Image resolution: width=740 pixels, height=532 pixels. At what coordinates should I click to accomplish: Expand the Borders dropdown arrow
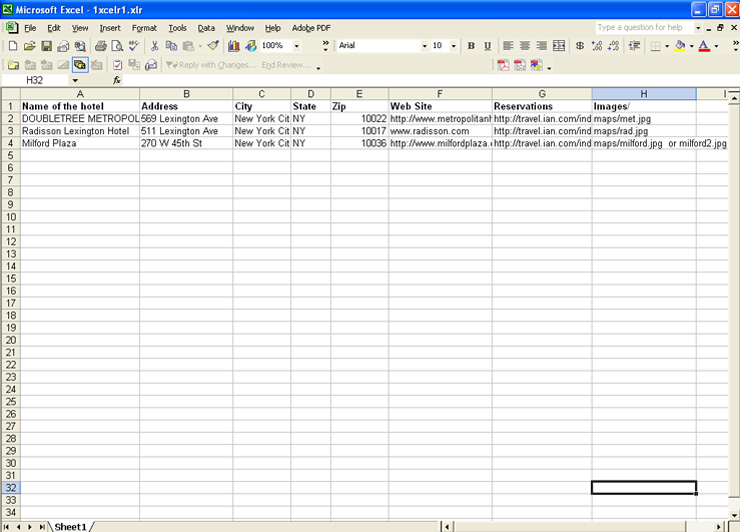pos(667,46)
